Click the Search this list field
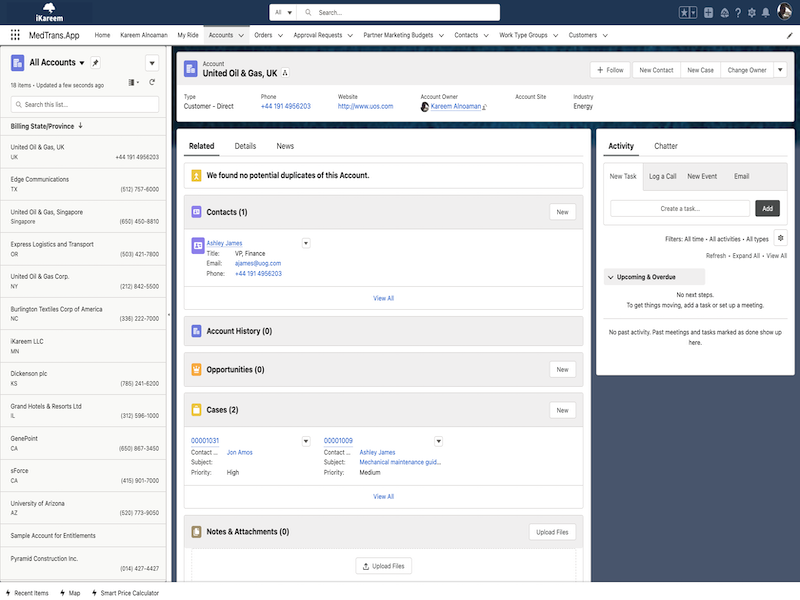Screen dimensions: 800x600 [x=85, y=105]
